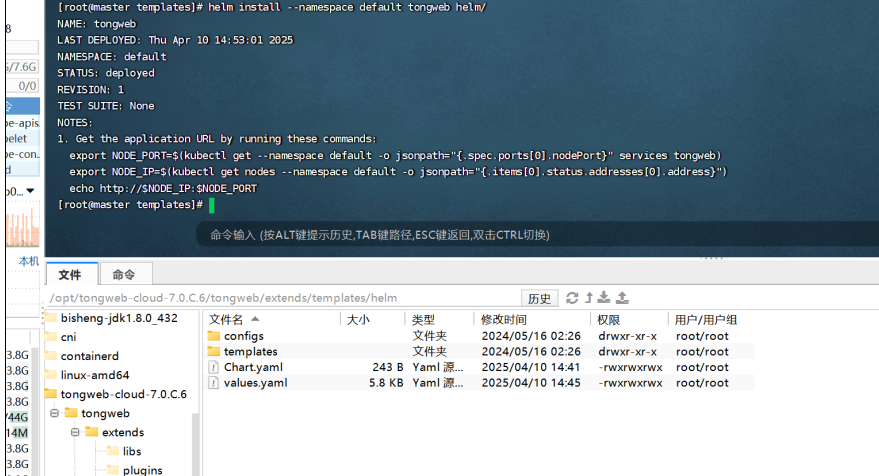Click the path field showing /opt/tongweb-cloud-7.0.C.6
879x476 pixels.
pos(283,298)
